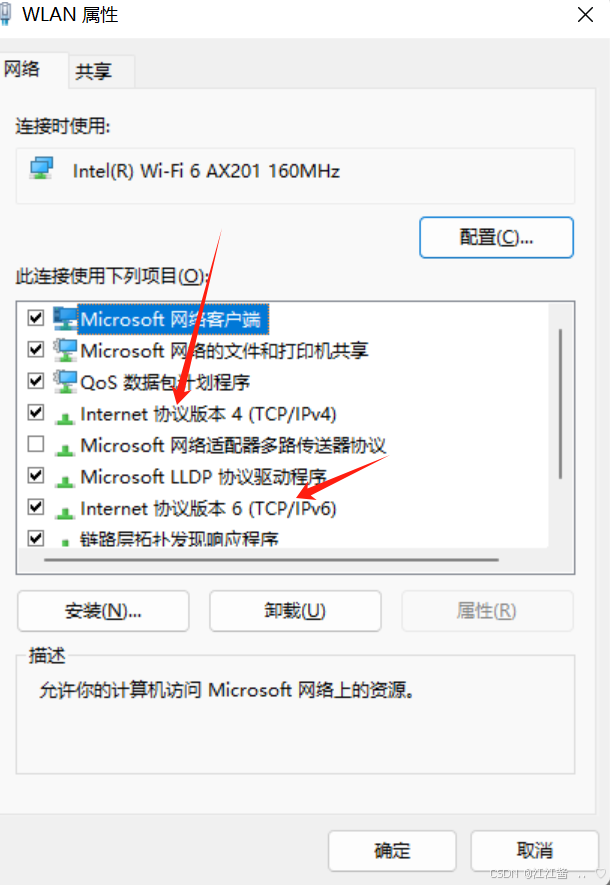The width and height of the screenshot is (610, 885).
Task: Switch to the 共享 tab
Action: click(94, 72)
